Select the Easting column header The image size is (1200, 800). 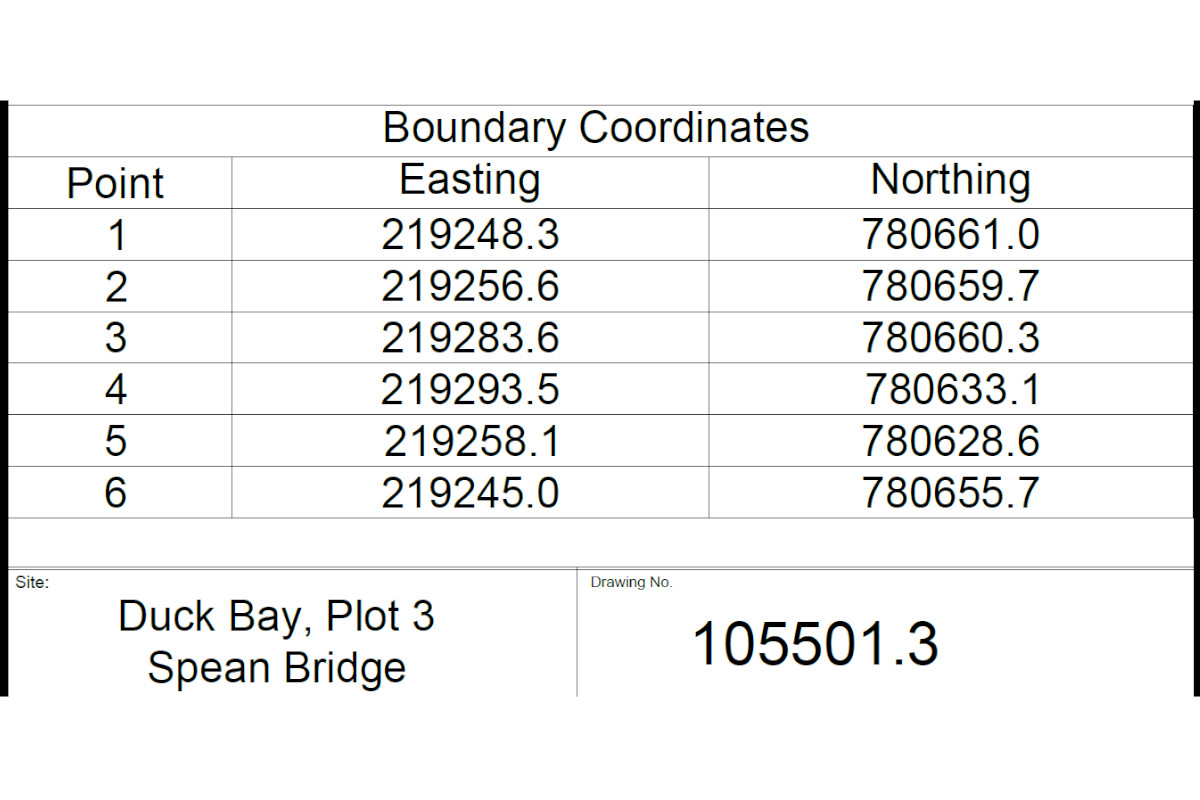pos(470,181)
